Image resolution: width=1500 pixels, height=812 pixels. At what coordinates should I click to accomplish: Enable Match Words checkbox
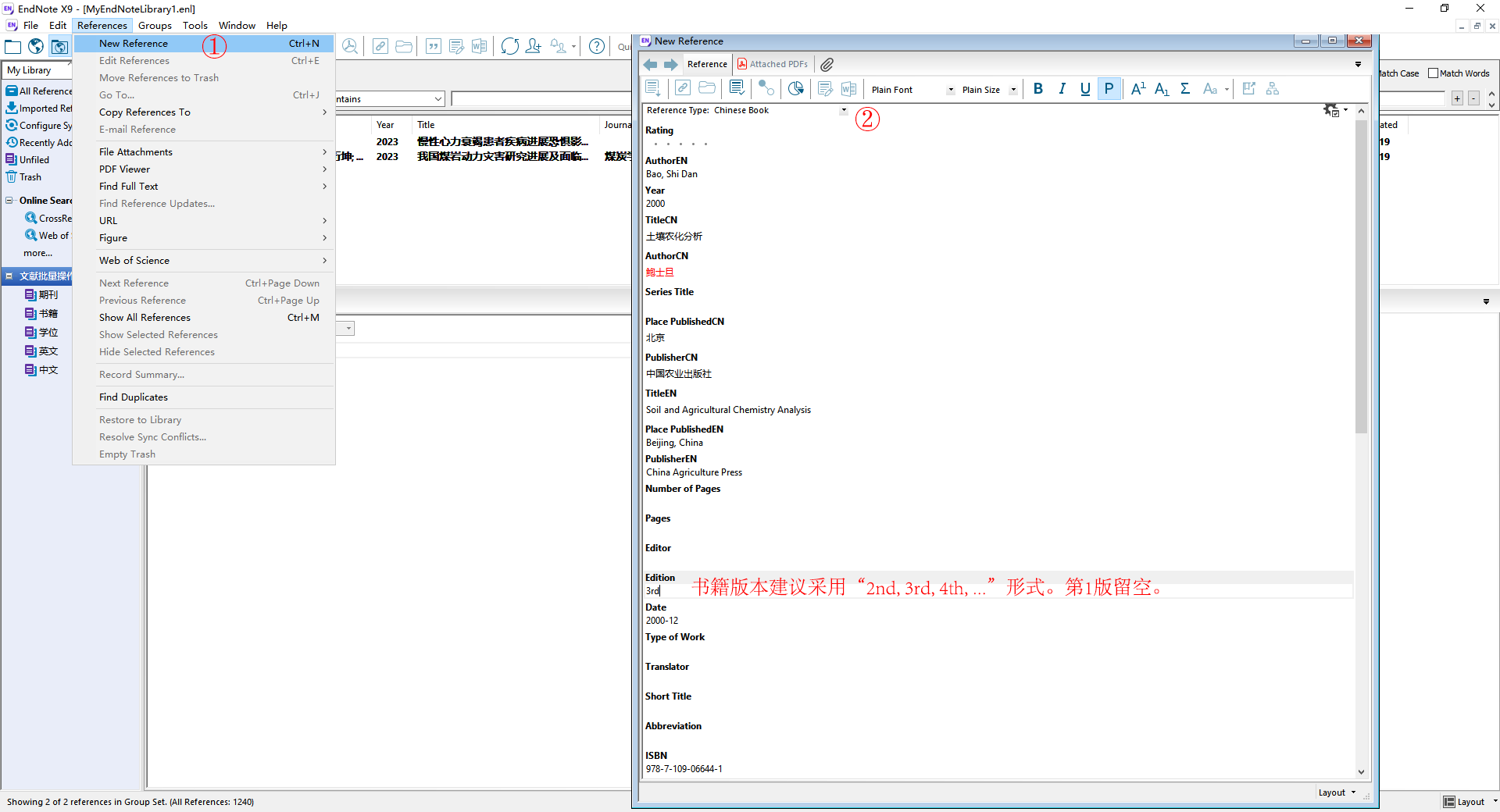(x=1433, y=73)
